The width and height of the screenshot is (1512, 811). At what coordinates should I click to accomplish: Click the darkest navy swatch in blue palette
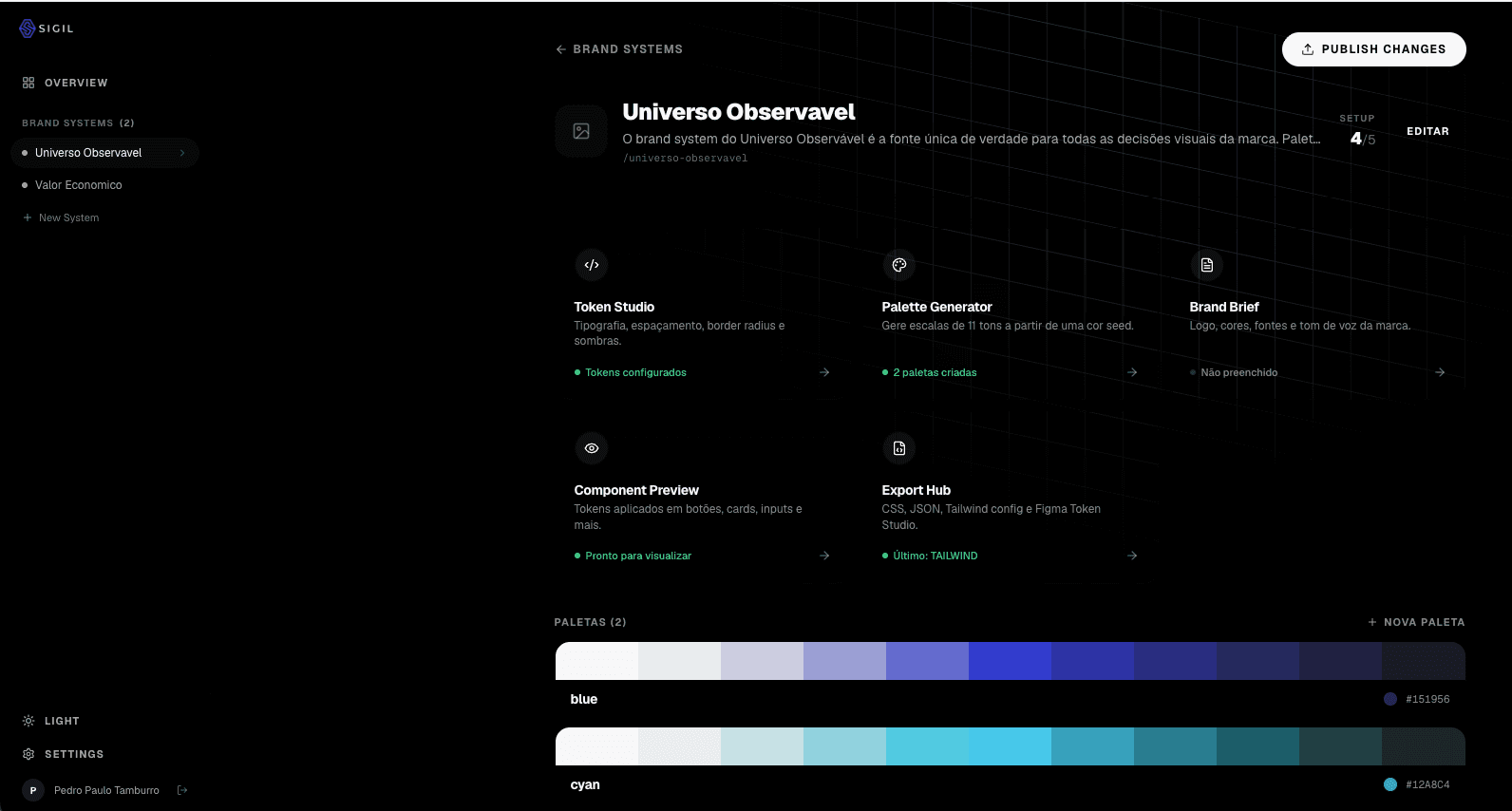pos(1424,661)
